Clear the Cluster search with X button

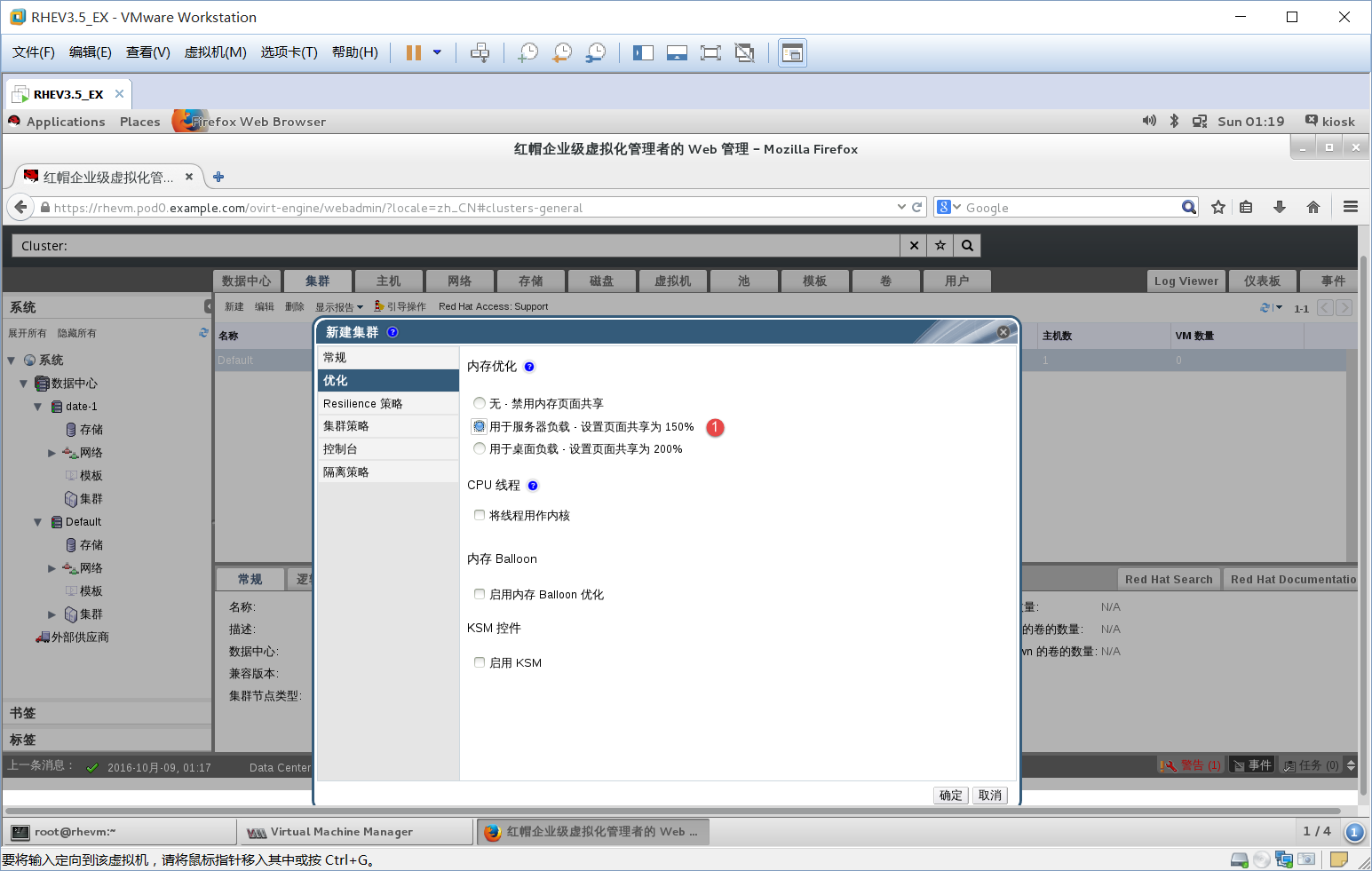point(914,245)
